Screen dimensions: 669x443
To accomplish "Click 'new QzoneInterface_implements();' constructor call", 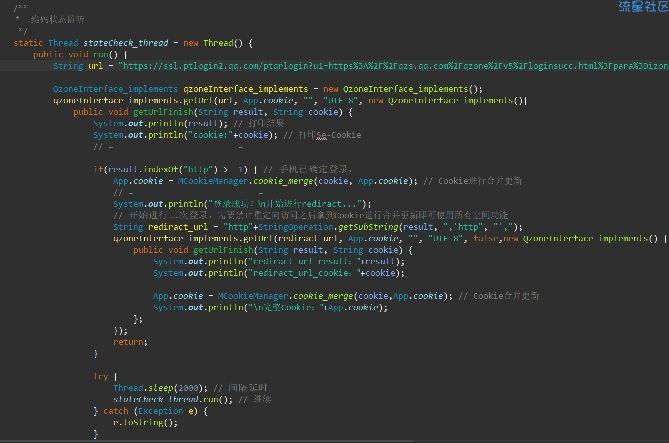I will tap(403, 89).
